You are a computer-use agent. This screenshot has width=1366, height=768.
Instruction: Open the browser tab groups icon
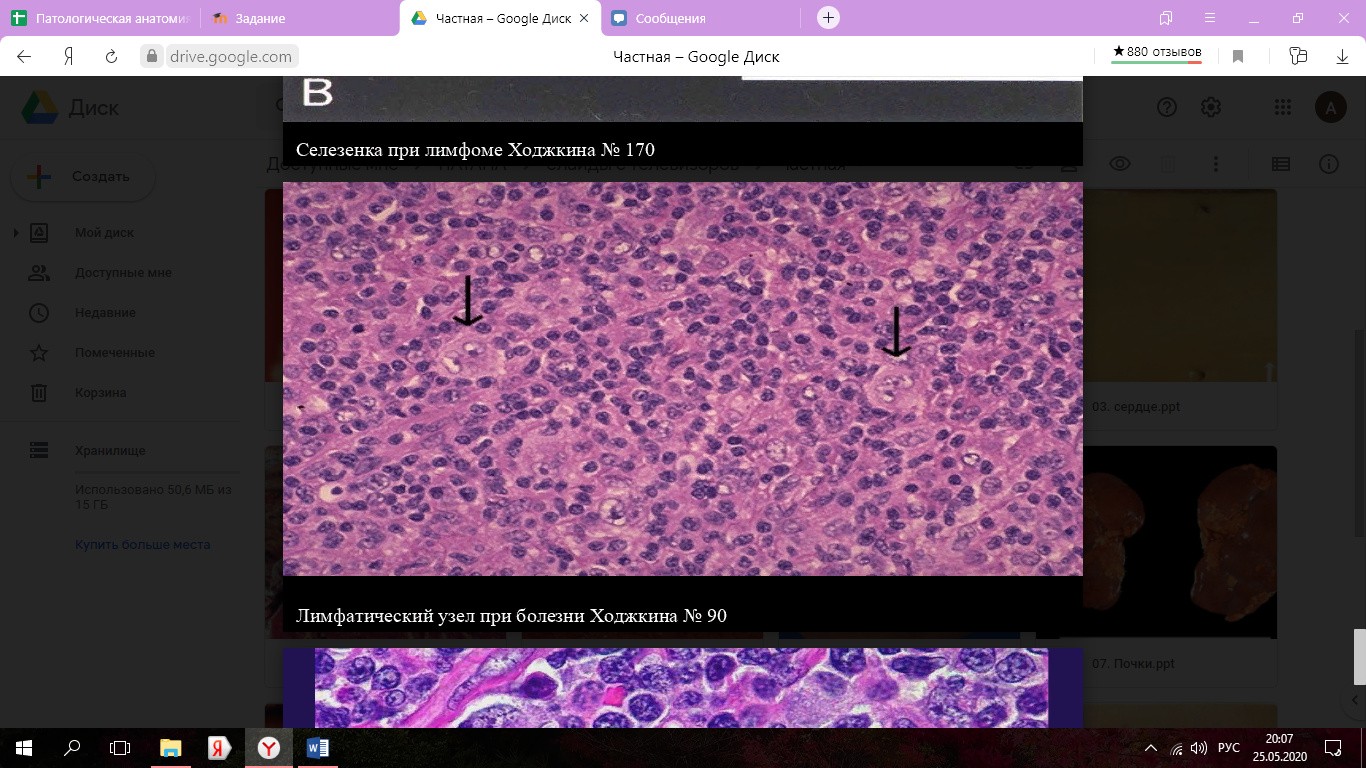tap(1166, 18)
